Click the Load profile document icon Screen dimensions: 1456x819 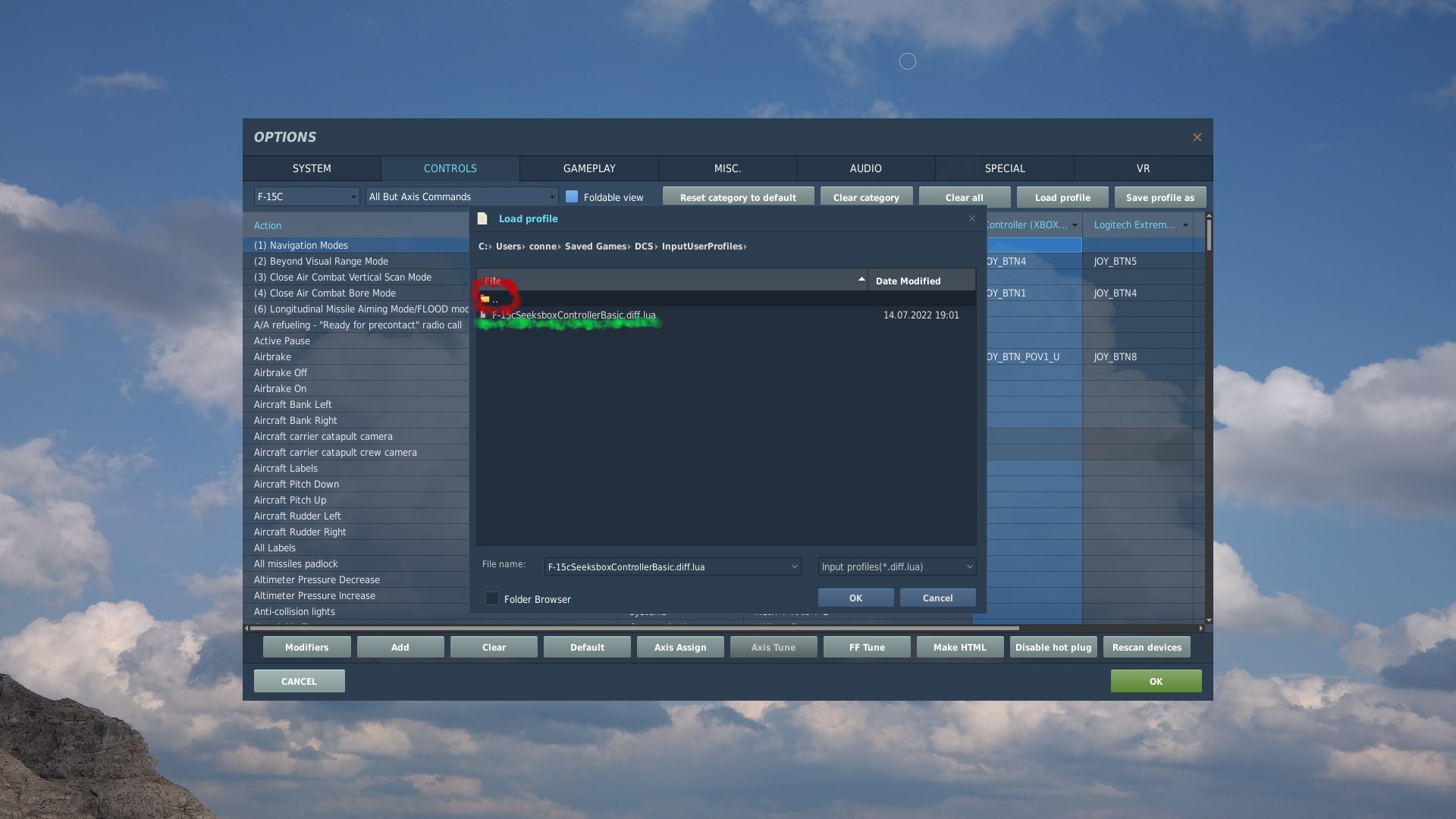tap(482, 218)
